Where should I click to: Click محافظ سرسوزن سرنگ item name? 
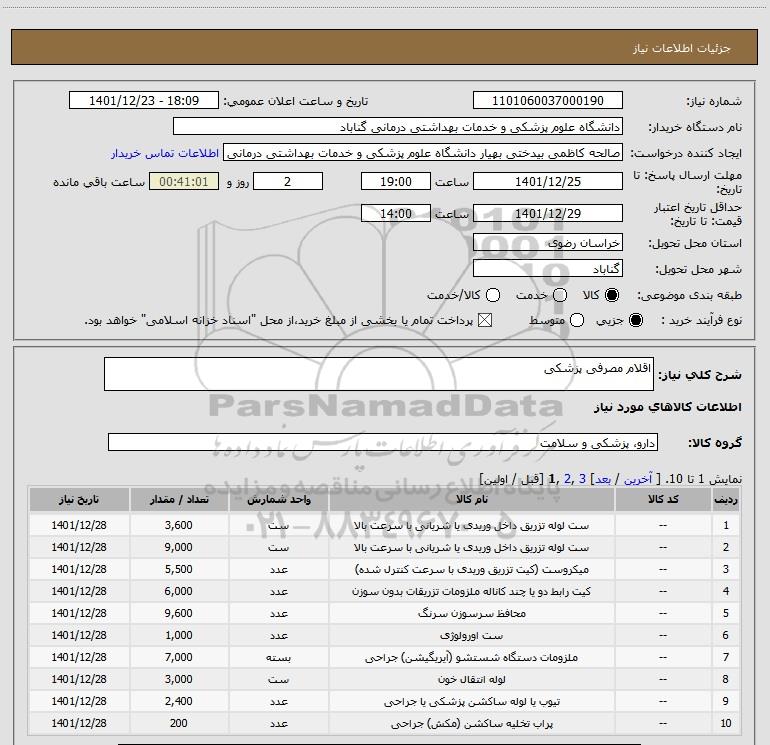tap(471, 613)
